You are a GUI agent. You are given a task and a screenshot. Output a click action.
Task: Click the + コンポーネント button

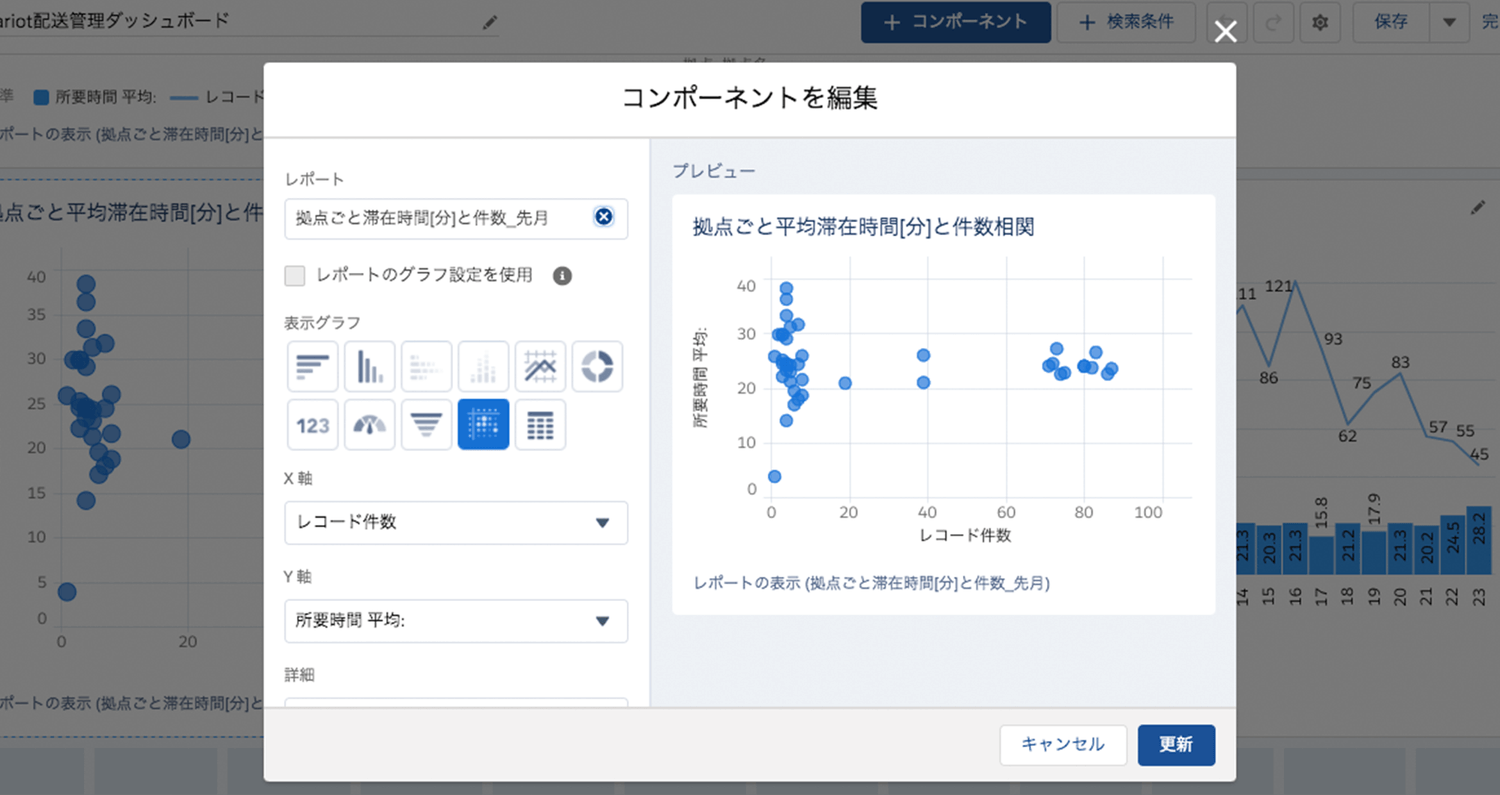pyautogui.click(x=956, y=22)
